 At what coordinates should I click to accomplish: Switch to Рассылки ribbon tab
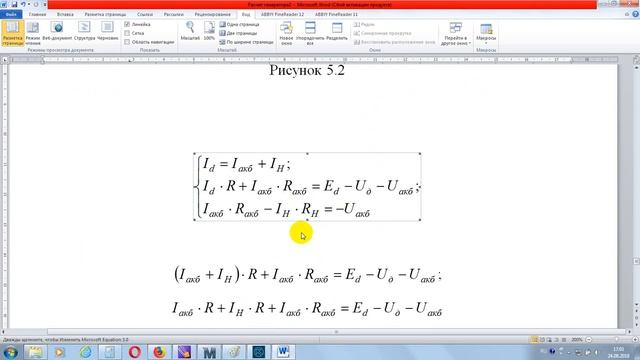click(x=173, y=14)
